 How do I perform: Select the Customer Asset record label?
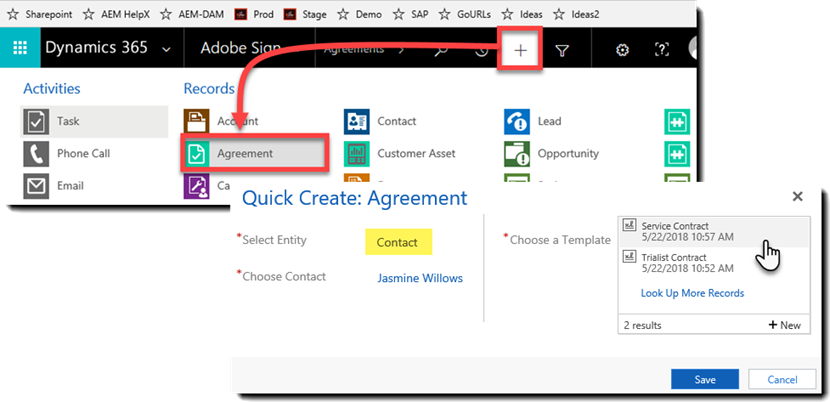tap(416, 154)
